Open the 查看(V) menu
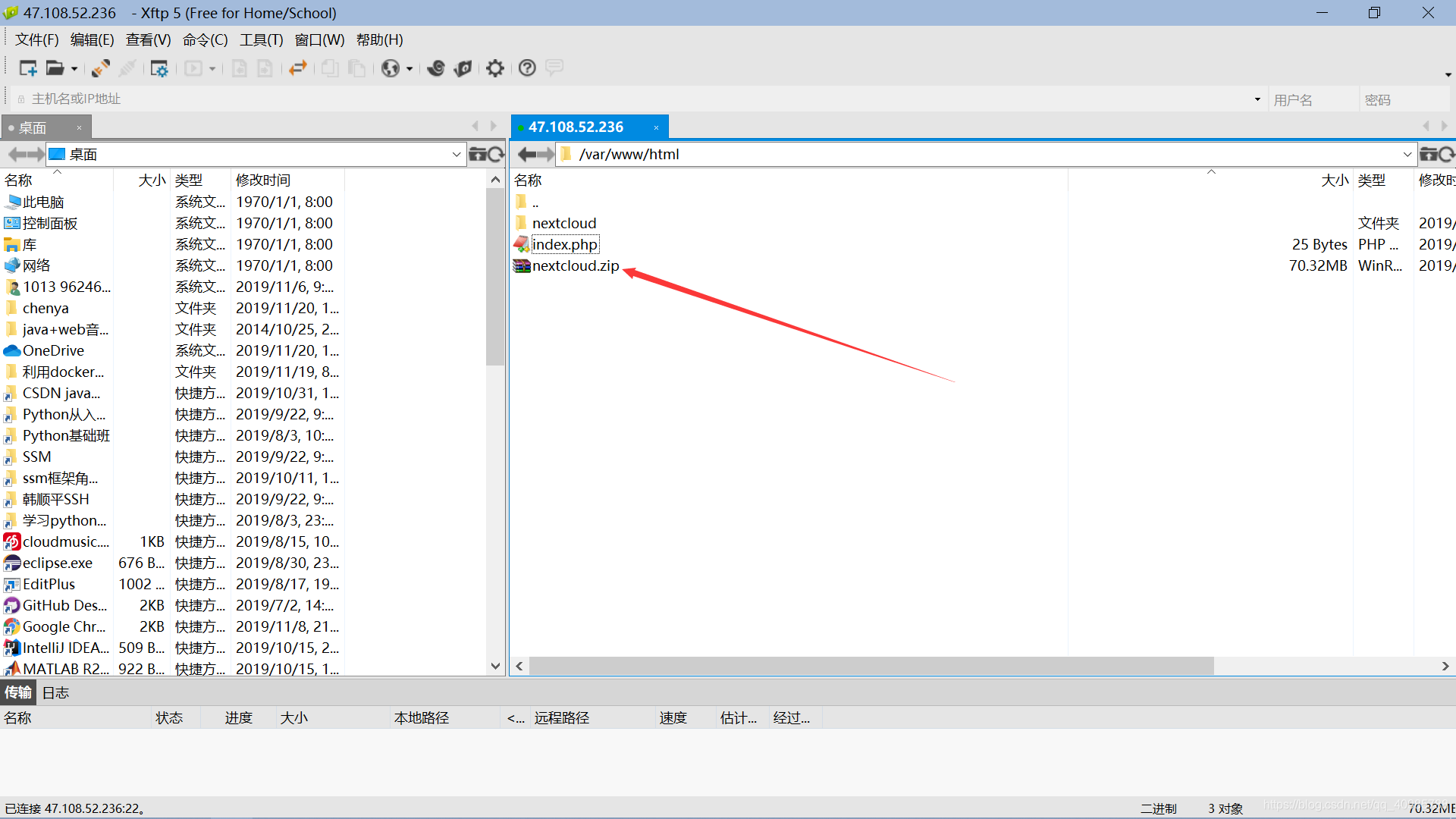Image resolution: width=1456 pixels, height=819 pixels. point(149,39)
